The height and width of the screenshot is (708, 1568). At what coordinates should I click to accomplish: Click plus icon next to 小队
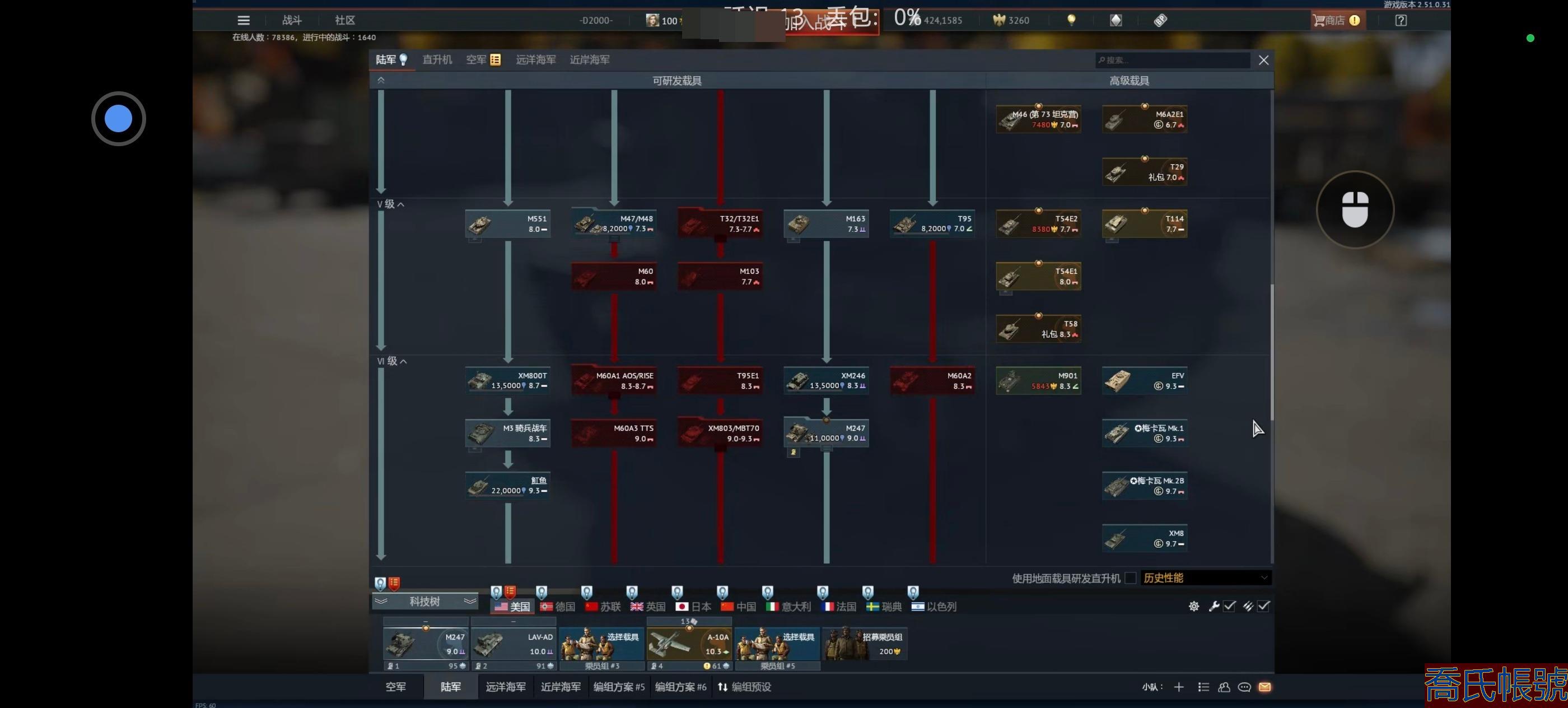click(1178, 687)
